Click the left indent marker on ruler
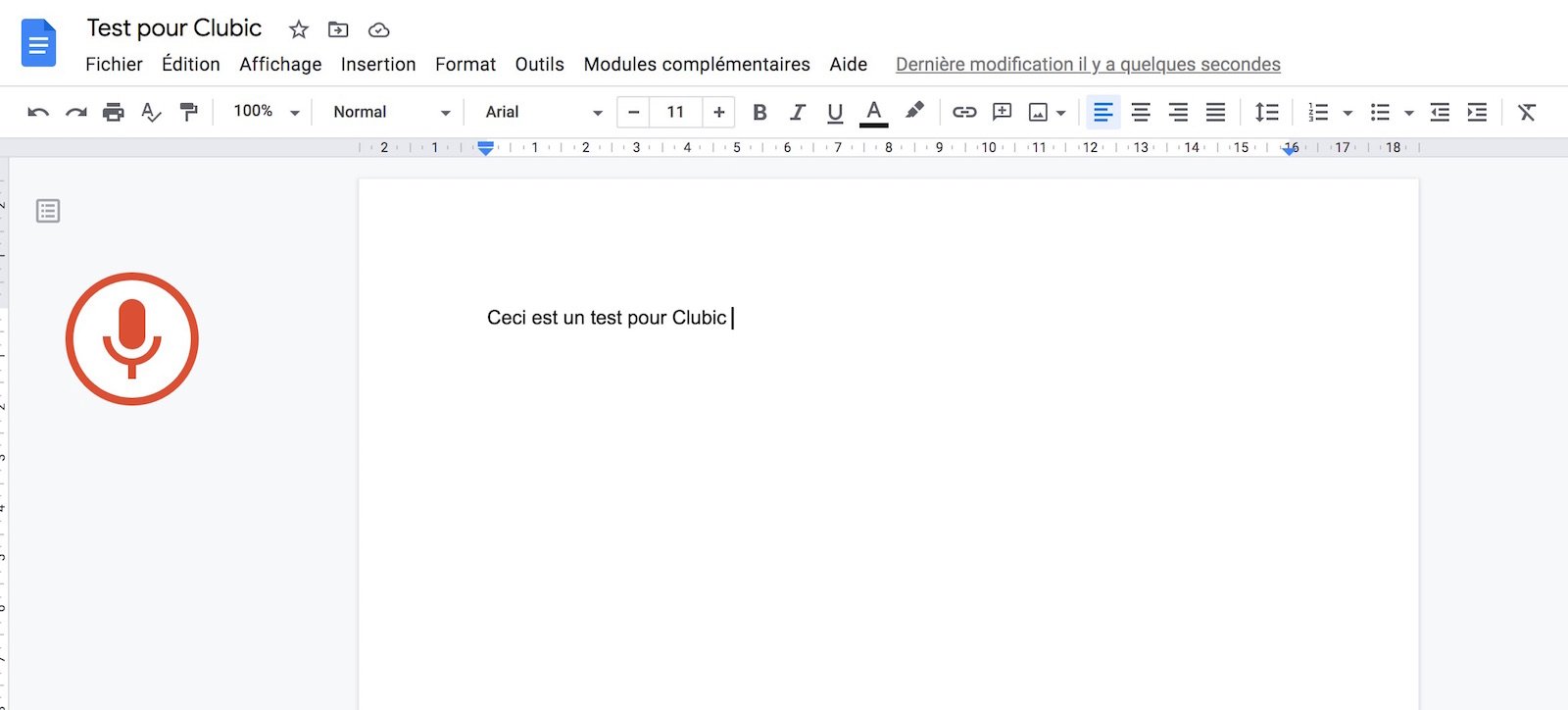Screen dimensions: 1568x710 [x=485, y=148]
